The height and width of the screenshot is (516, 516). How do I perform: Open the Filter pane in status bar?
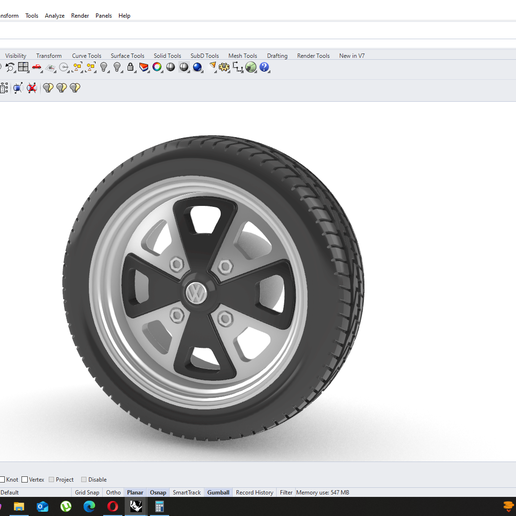click(286, 492)
